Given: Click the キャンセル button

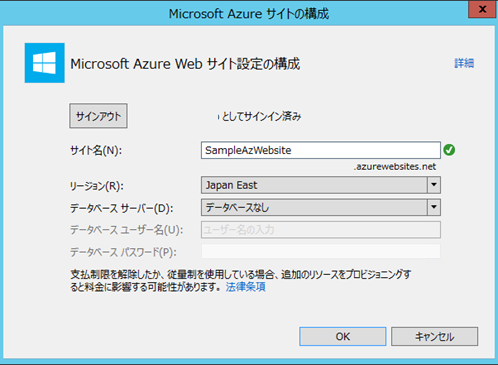Looking at the screenshot, I should 434,336.
